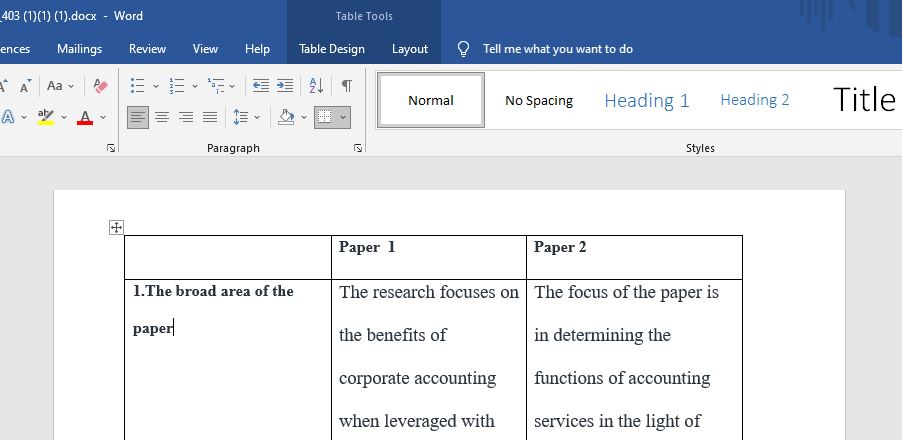Toggle Align Left paragraph alignment
902x440 pixels.
pyautogui.click(x=137, y=117)
